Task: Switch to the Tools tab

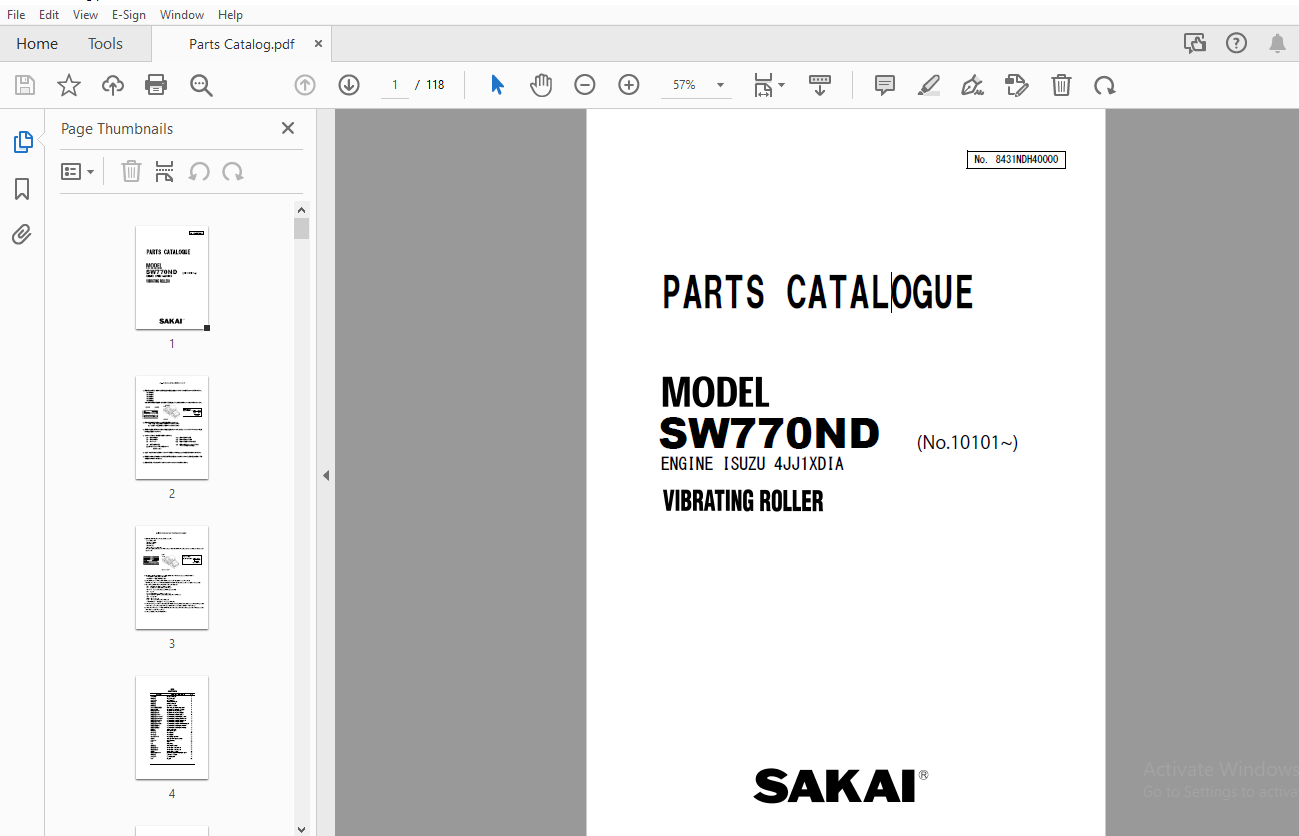Action: point(105,44)
